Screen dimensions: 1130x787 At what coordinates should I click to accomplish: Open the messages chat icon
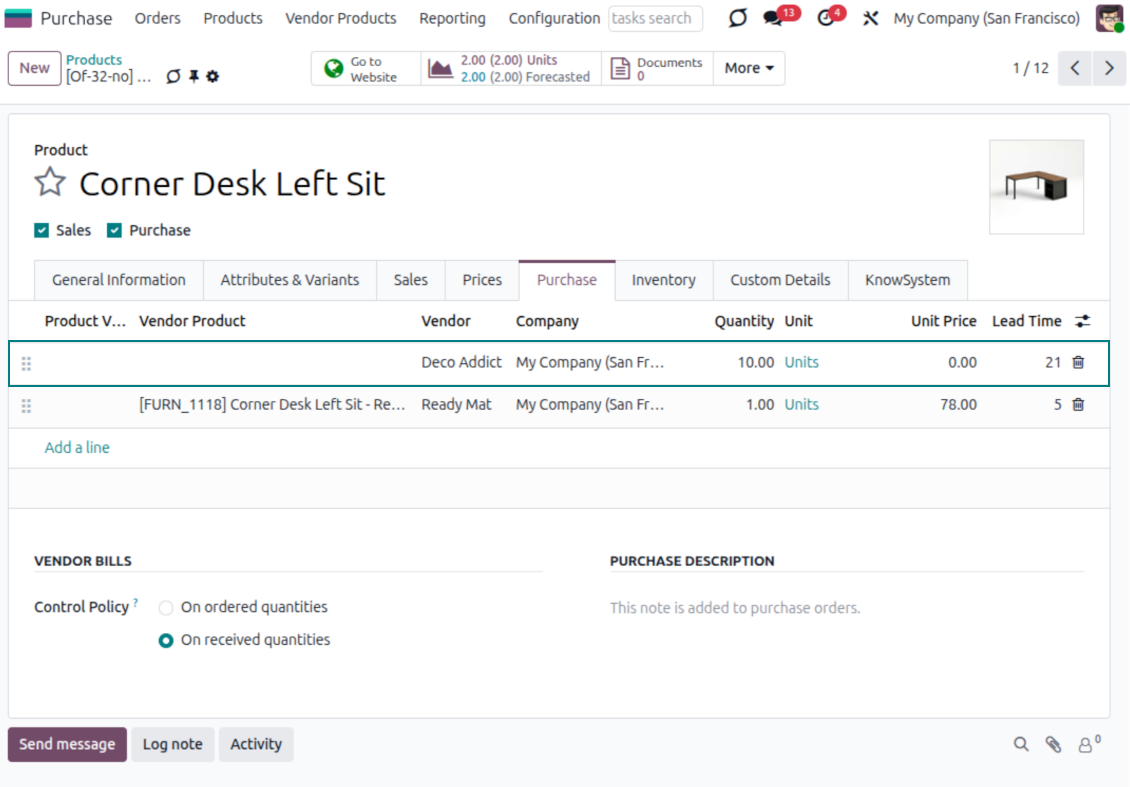pyautogui.click(x=772, y=19)
